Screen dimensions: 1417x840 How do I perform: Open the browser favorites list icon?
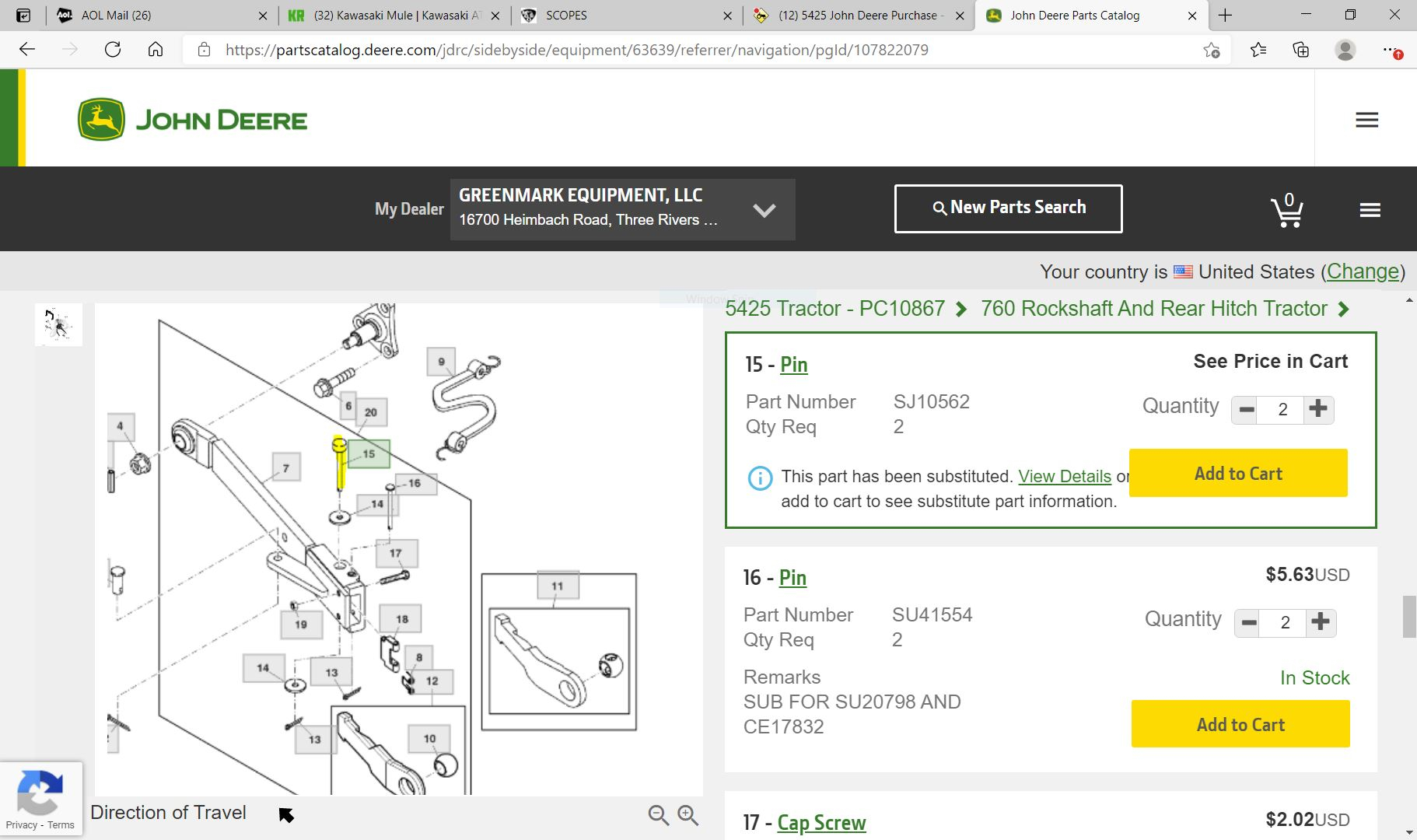tap(1258, 51)
